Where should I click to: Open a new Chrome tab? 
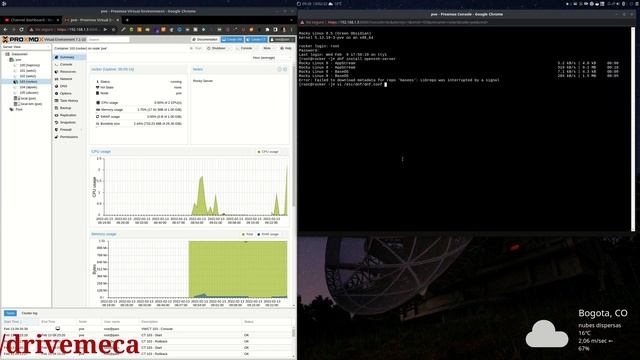(x=127, y=20)
